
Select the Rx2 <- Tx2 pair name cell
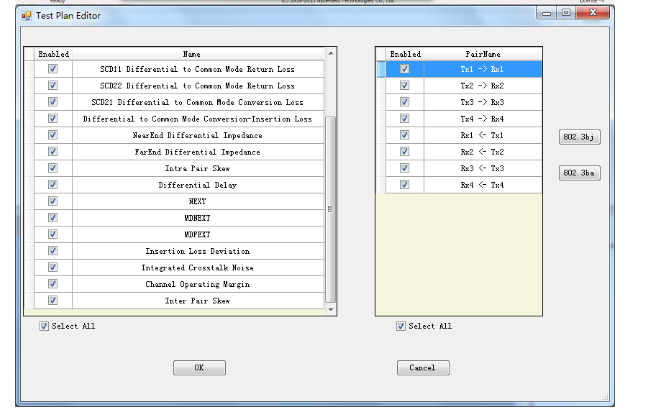pyautogui.click(x=483, y=152)
